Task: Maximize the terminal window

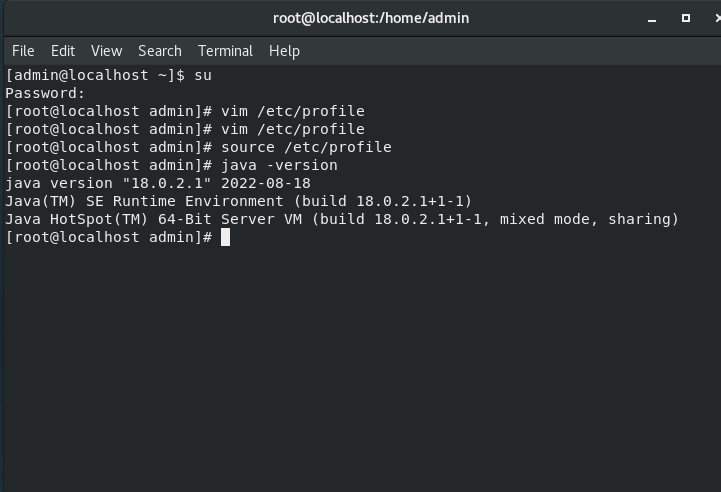Action: click(x=686, y=18)
